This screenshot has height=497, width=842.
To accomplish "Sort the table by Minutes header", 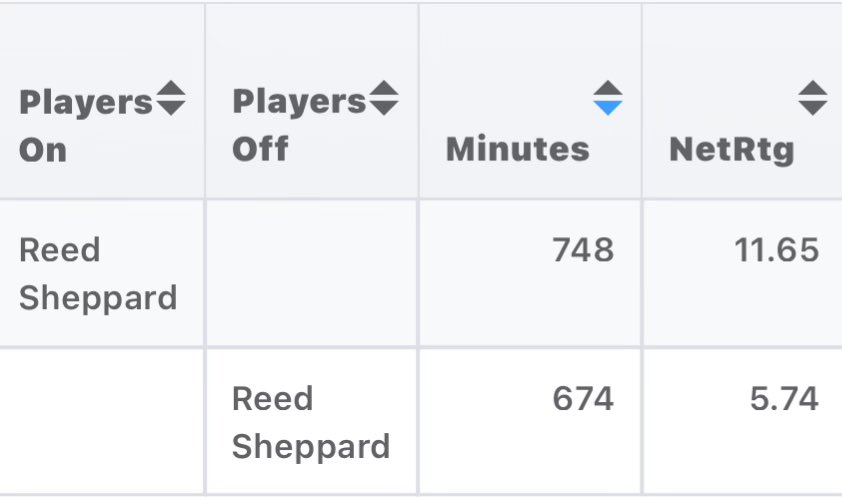I will [518, 149].
